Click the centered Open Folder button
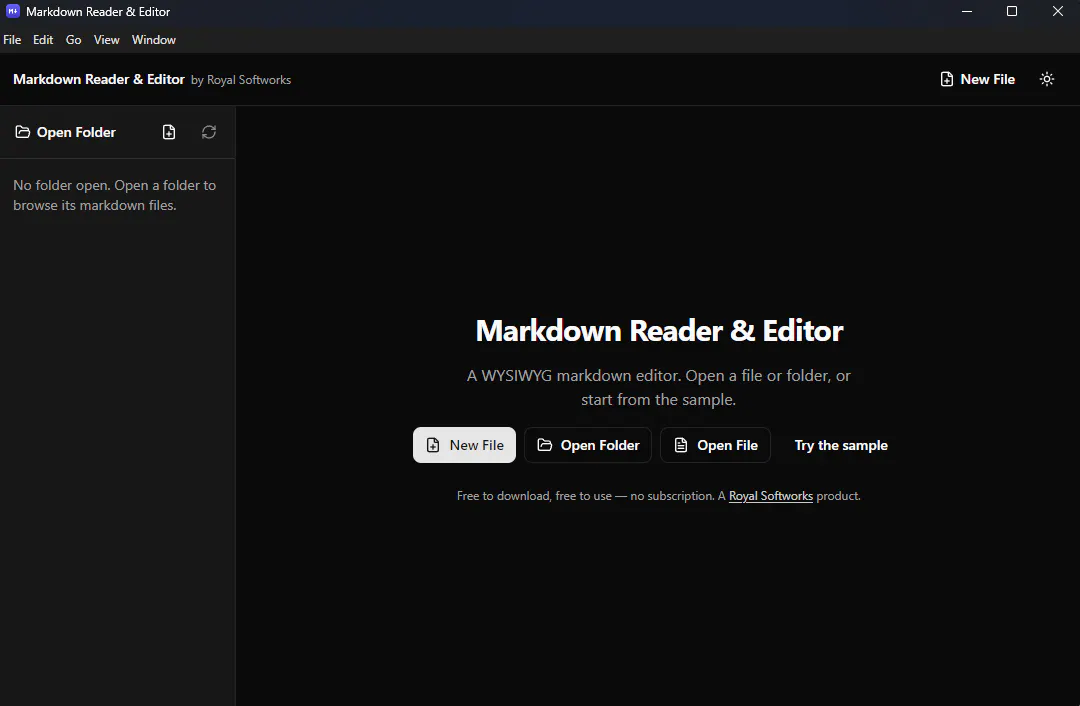The width and height of the screenshot is (1080, 706). 588,445
